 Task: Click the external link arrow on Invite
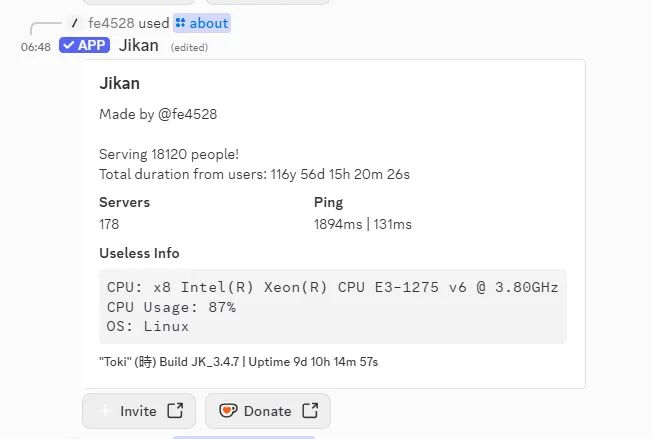175,410
